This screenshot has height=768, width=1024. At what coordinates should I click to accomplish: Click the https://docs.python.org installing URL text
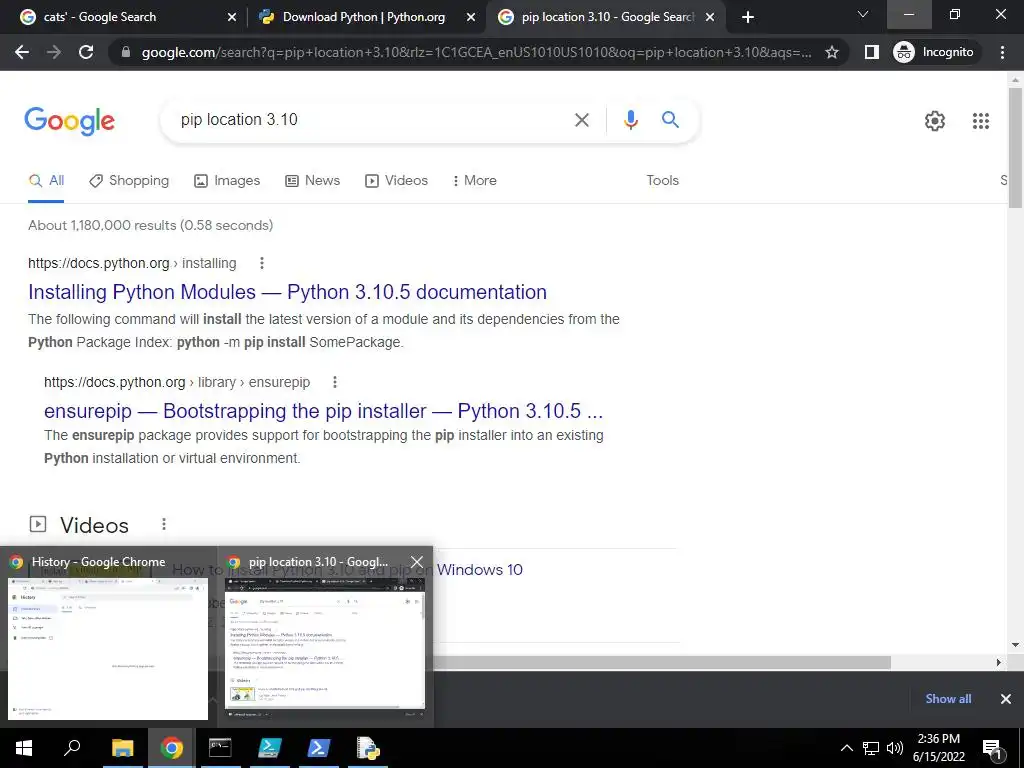pos(132,263)
